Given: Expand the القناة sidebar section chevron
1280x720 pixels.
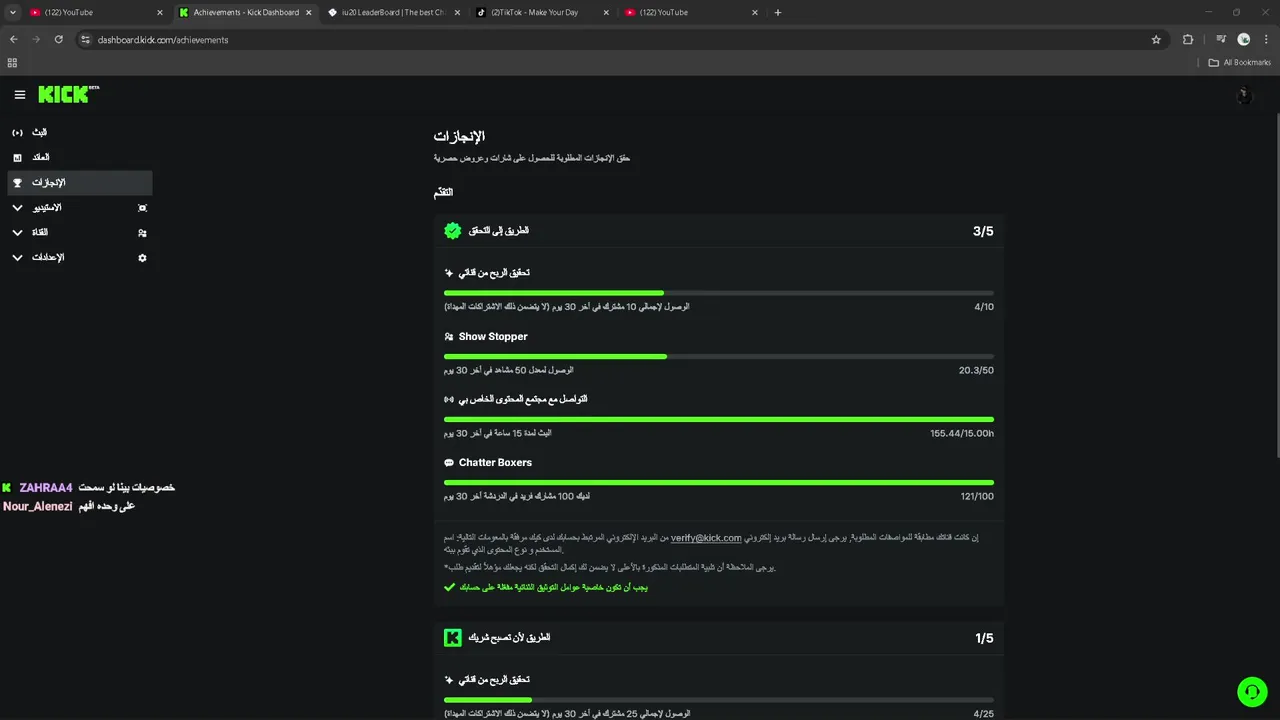Looking at the screenshot, I should click(x=17, y=232).
